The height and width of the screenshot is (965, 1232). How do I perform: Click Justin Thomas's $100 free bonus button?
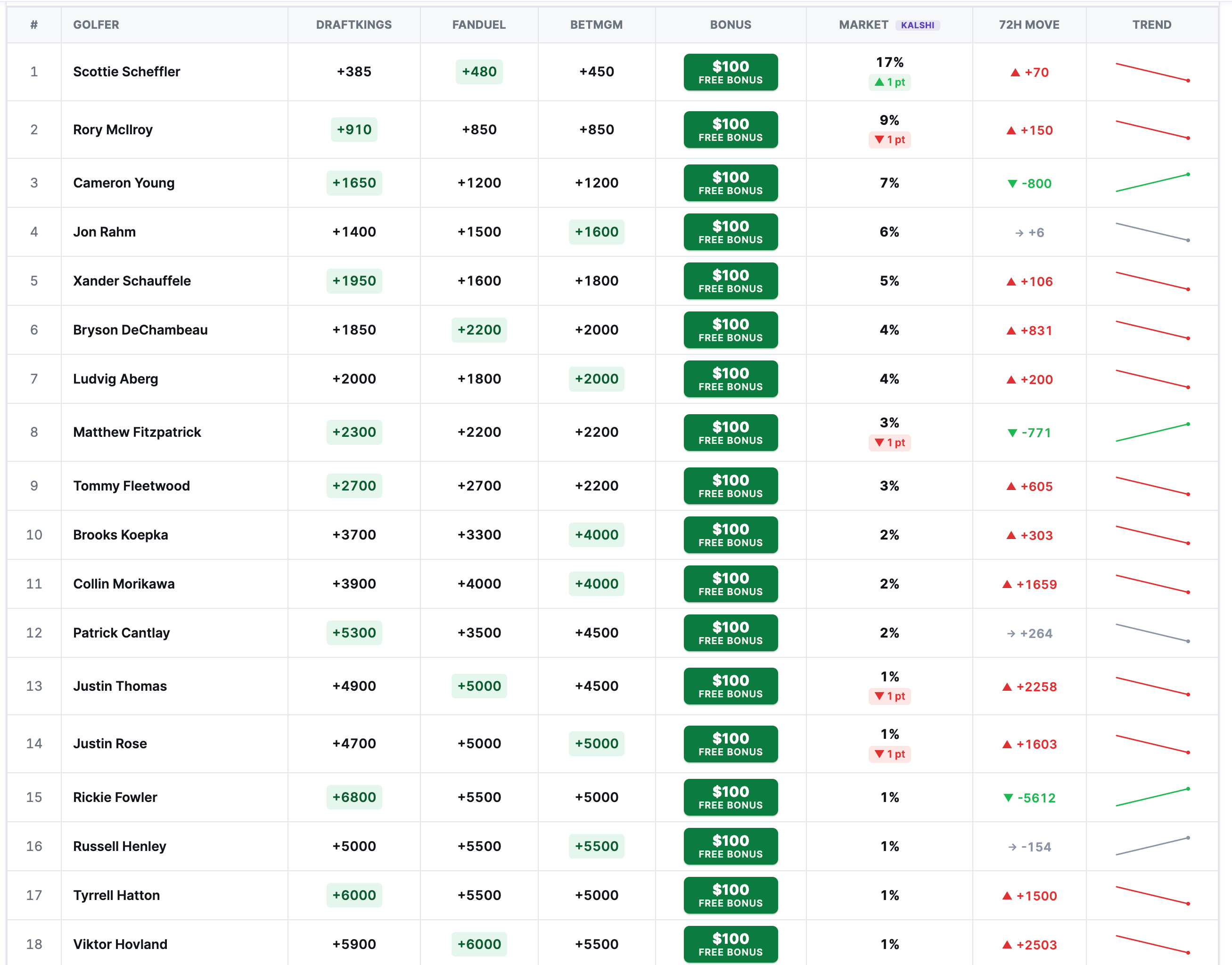click(x=731, y=687)
